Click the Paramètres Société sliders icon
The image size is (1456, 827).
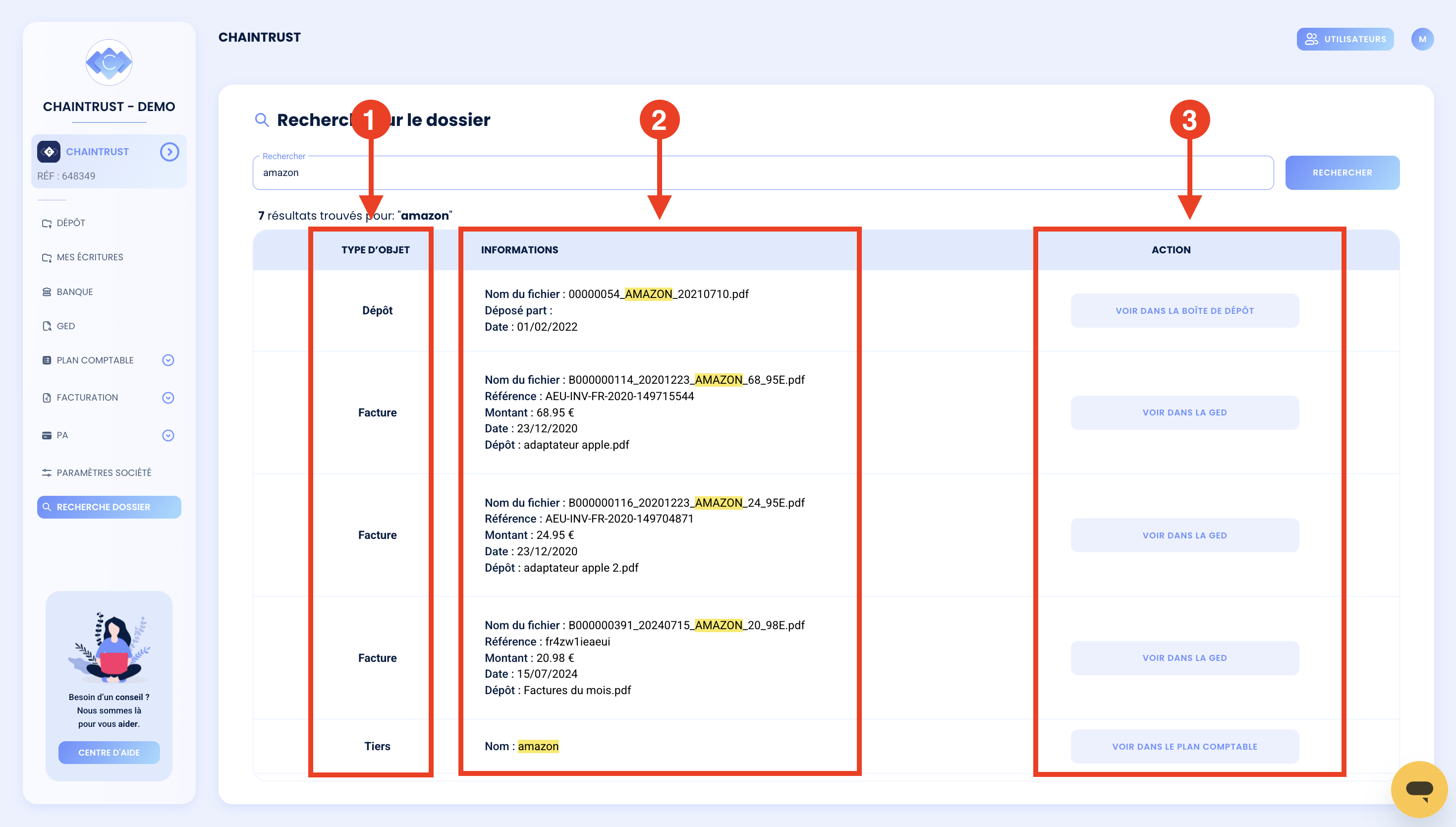pos(47,473)
